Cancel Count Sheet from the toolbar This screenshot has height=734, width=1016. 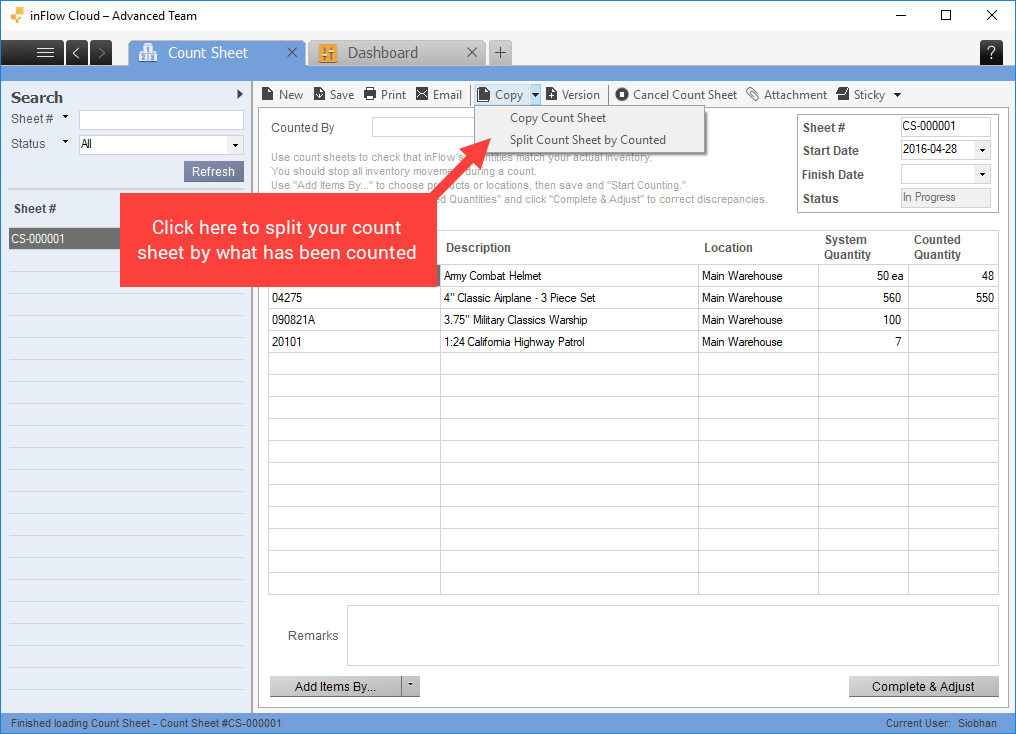[676, 95]
